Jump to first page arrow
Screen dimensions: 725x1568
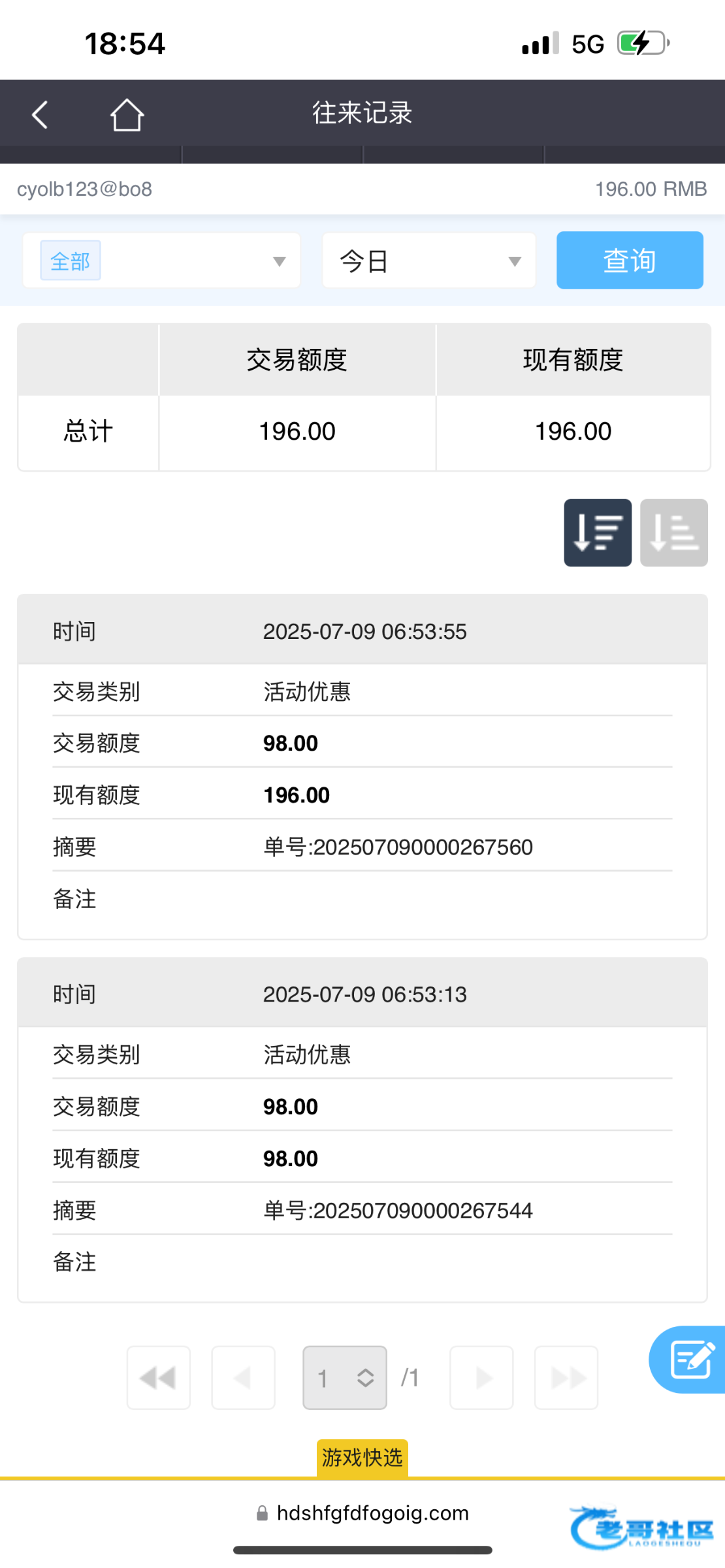click(x=159, y=1378)
